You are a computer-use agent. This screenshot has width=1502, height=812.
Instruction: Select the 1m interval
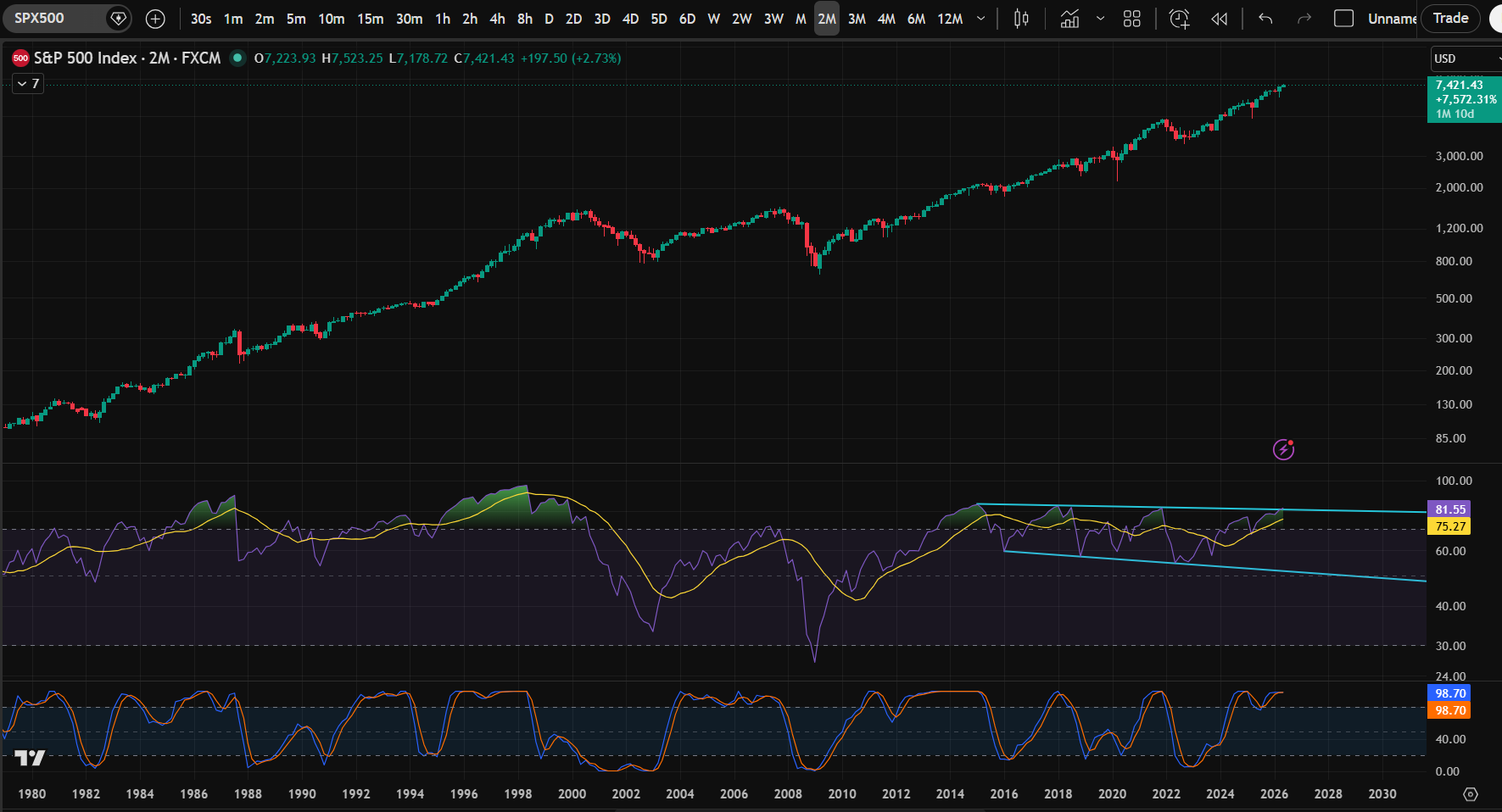(x=233, y=19)
